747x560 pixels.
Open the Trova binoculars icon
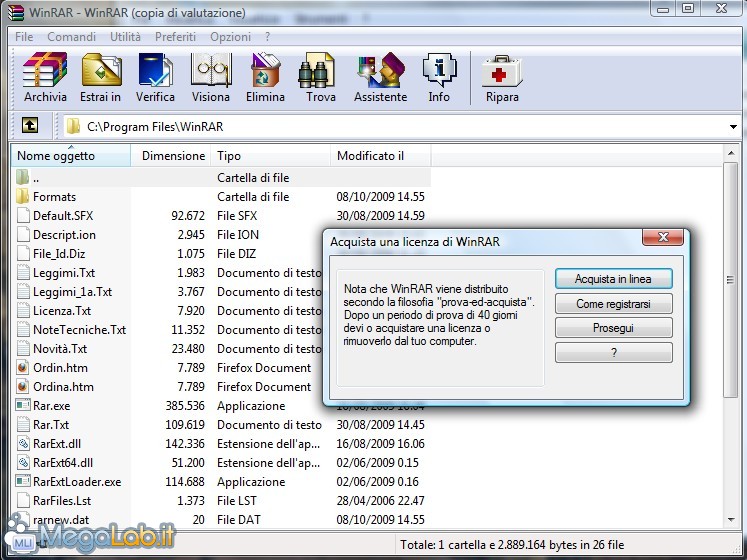point(317,71)
